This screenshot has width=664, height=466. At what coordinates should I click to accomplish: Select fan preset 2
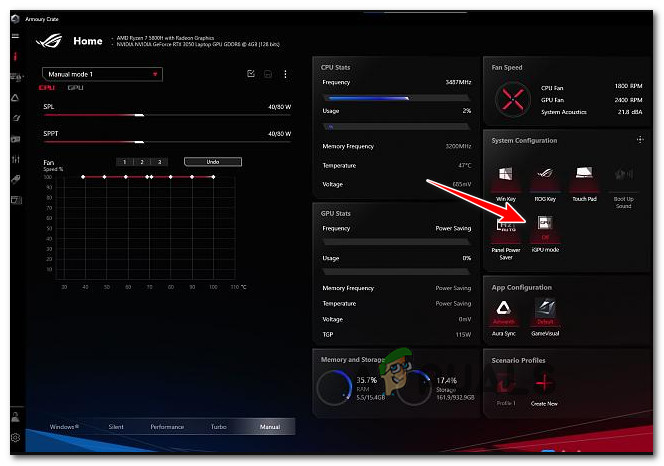(x=142, y=162)
